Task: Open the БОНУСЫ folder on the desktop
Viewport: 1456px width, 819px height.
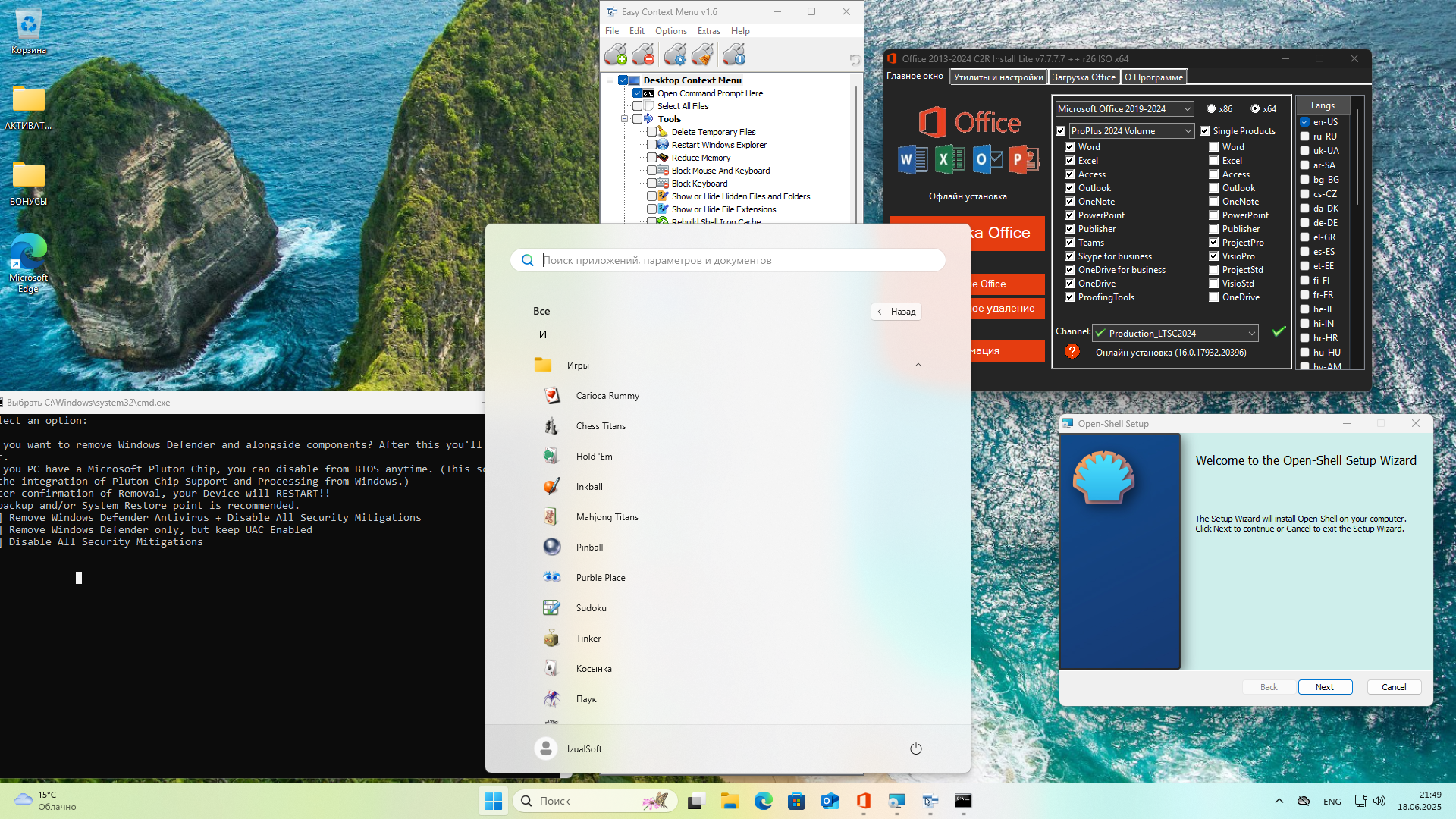Action: [x=29, y=184]
